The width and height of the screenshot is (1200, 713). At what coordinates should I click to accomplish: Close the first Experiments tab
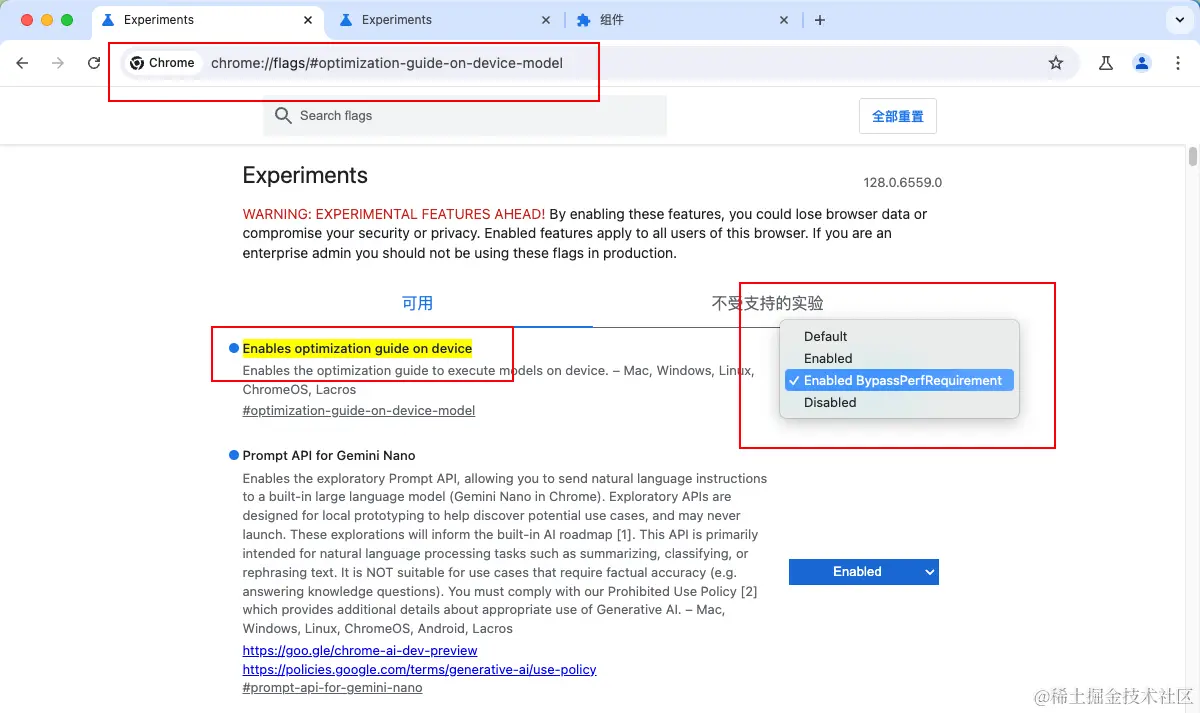pos(308,20)
